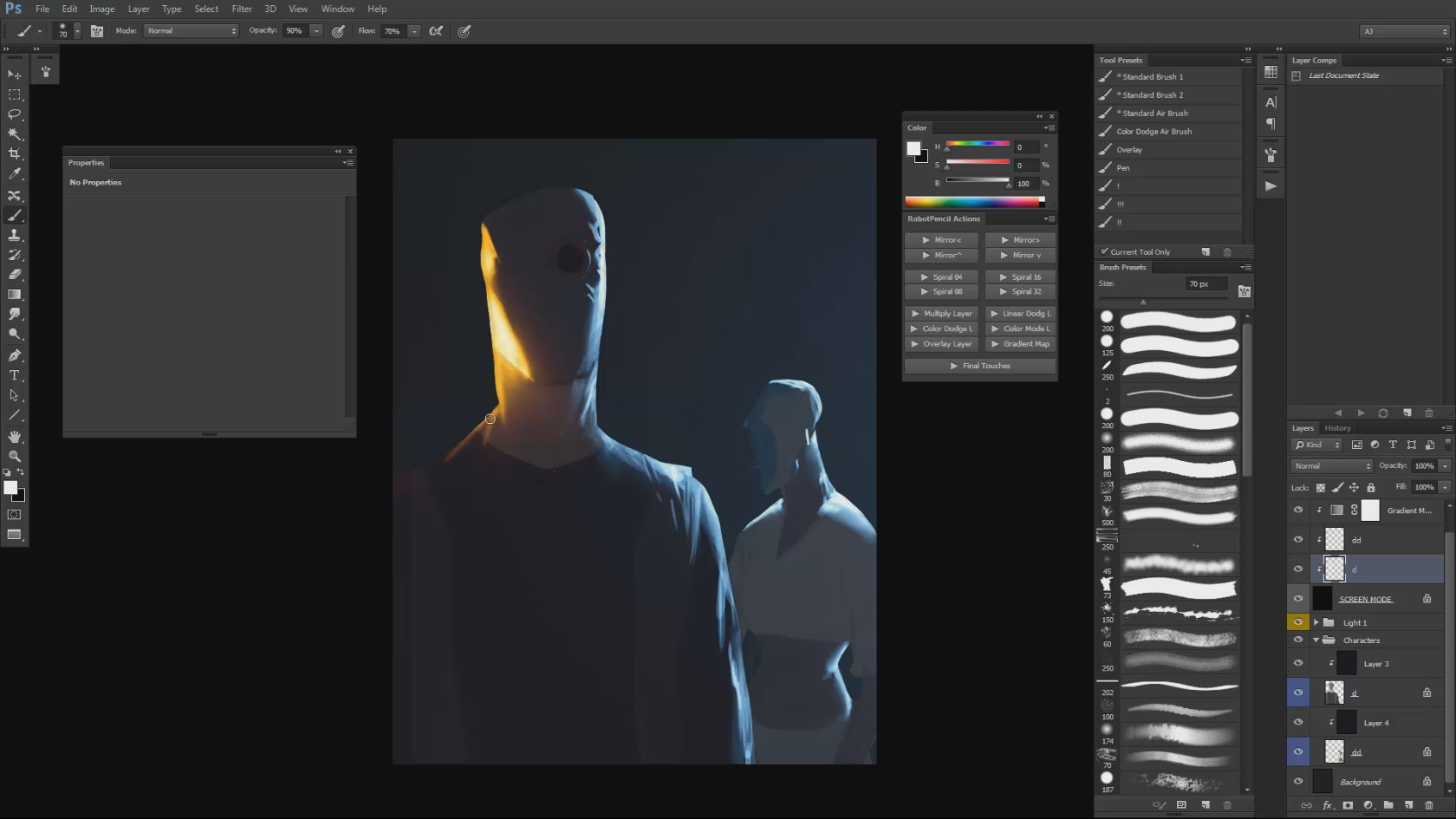Run the Gradient Map action
1456x819 pixels.
(1020, 344)
